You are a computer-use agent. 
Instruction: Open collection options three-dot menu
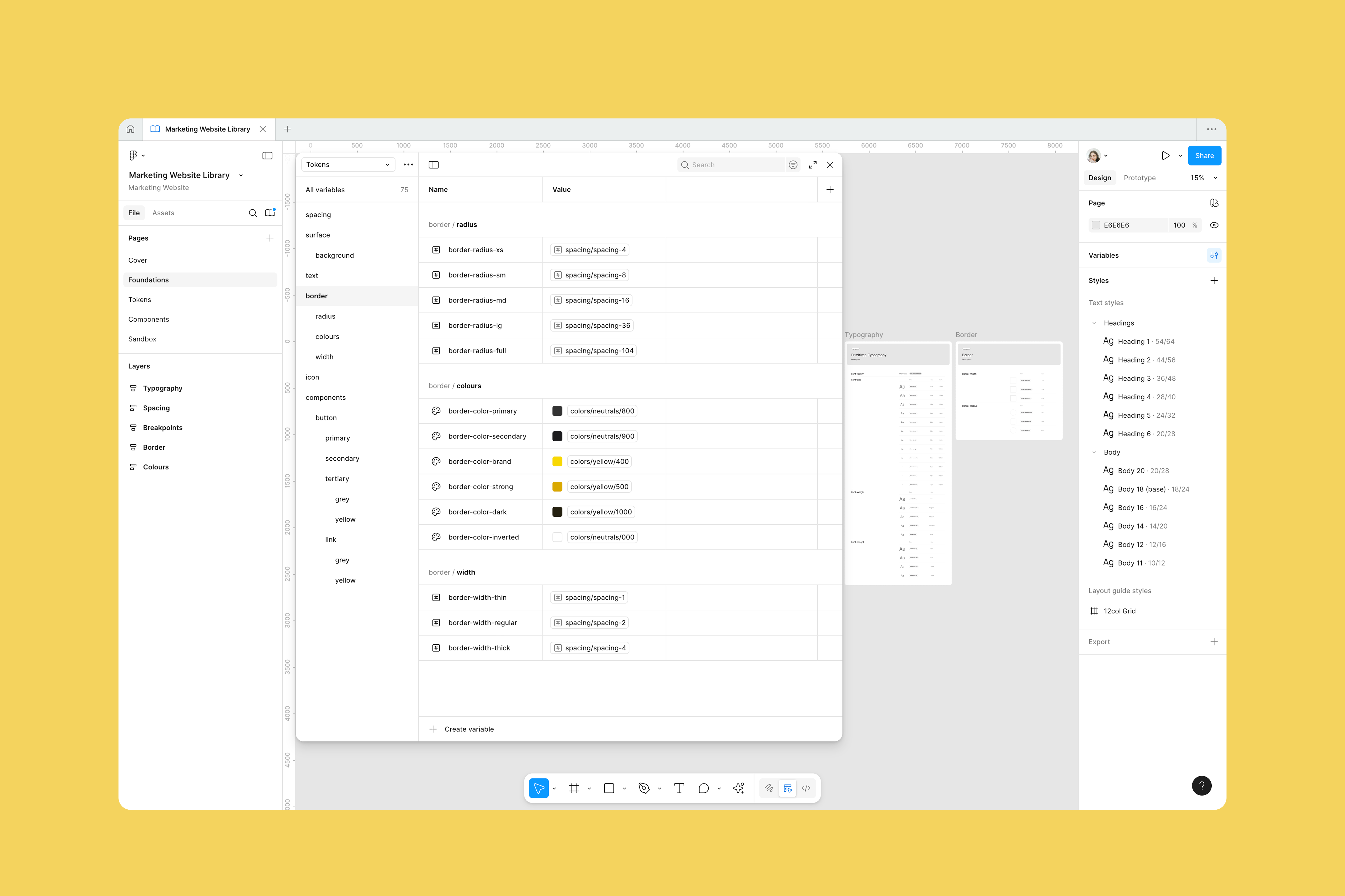[x=408, y=165]
